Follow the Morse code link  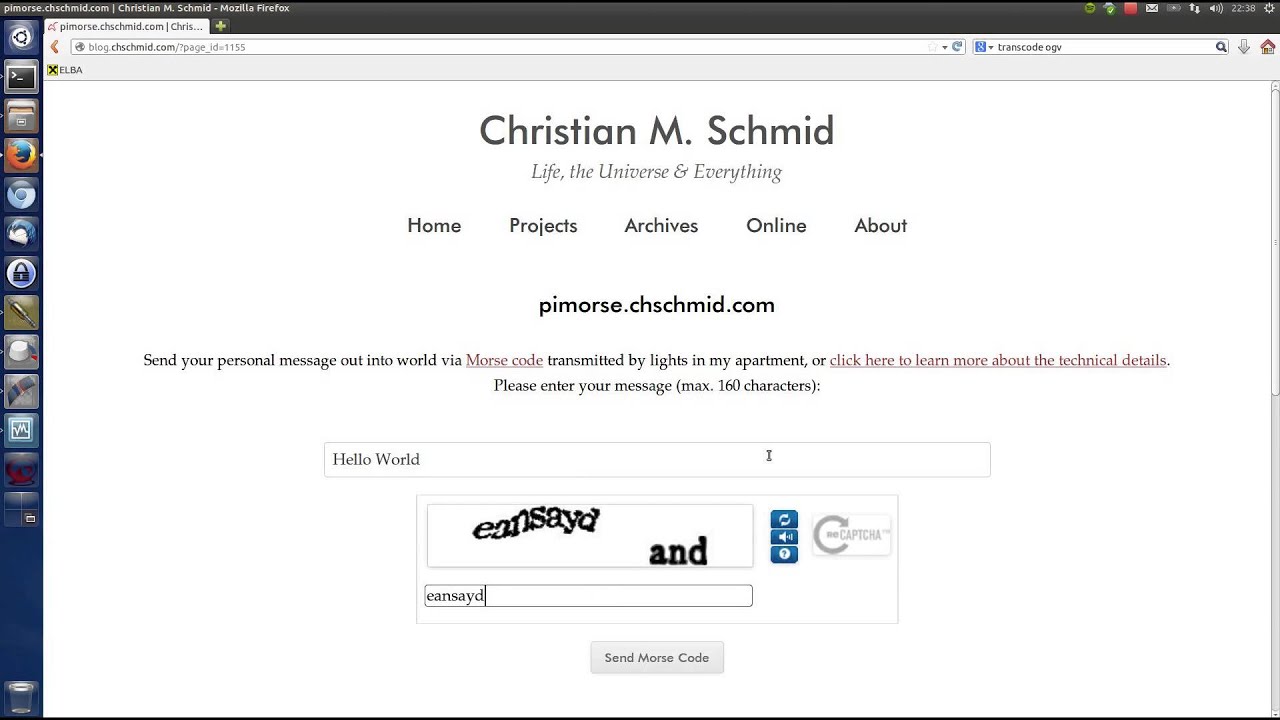coord(504,360)
